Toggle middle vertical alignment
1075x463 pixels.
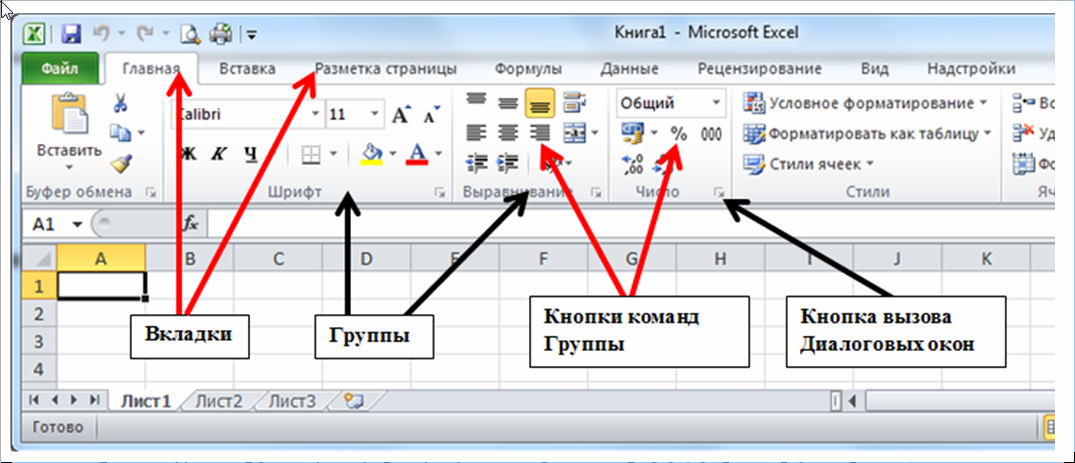507,104
